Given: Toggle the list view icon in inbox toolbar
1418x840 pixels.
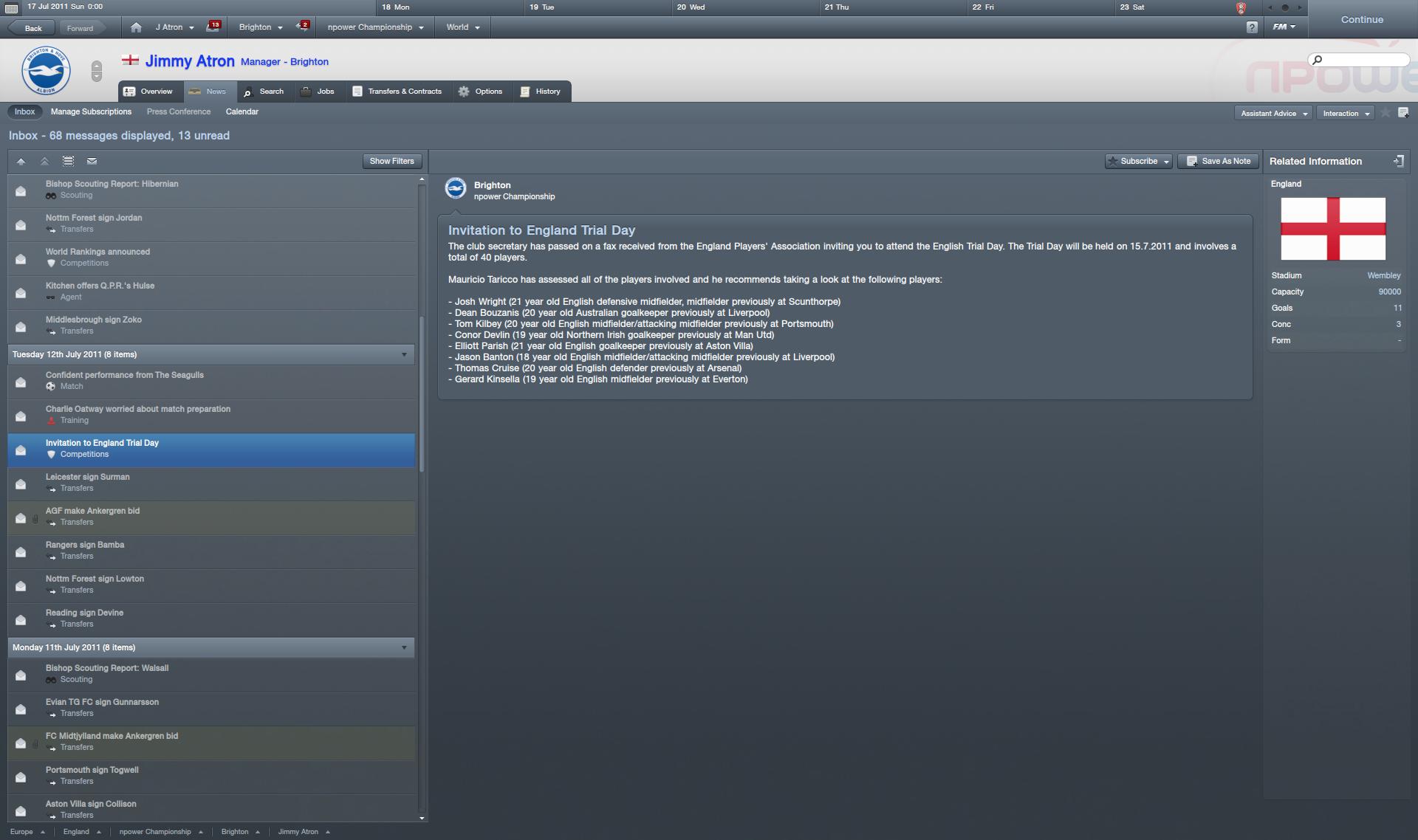Looking at the screenshot, I should click(68, 161).
